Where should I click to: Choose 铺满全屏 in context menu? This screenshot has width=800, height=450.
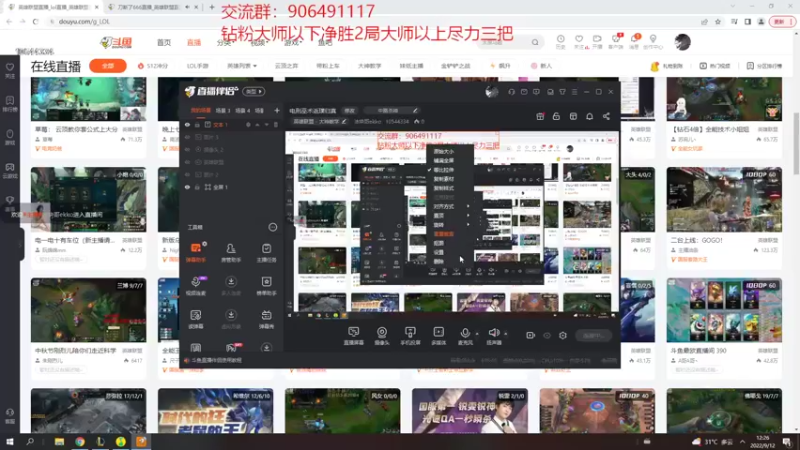443,161
